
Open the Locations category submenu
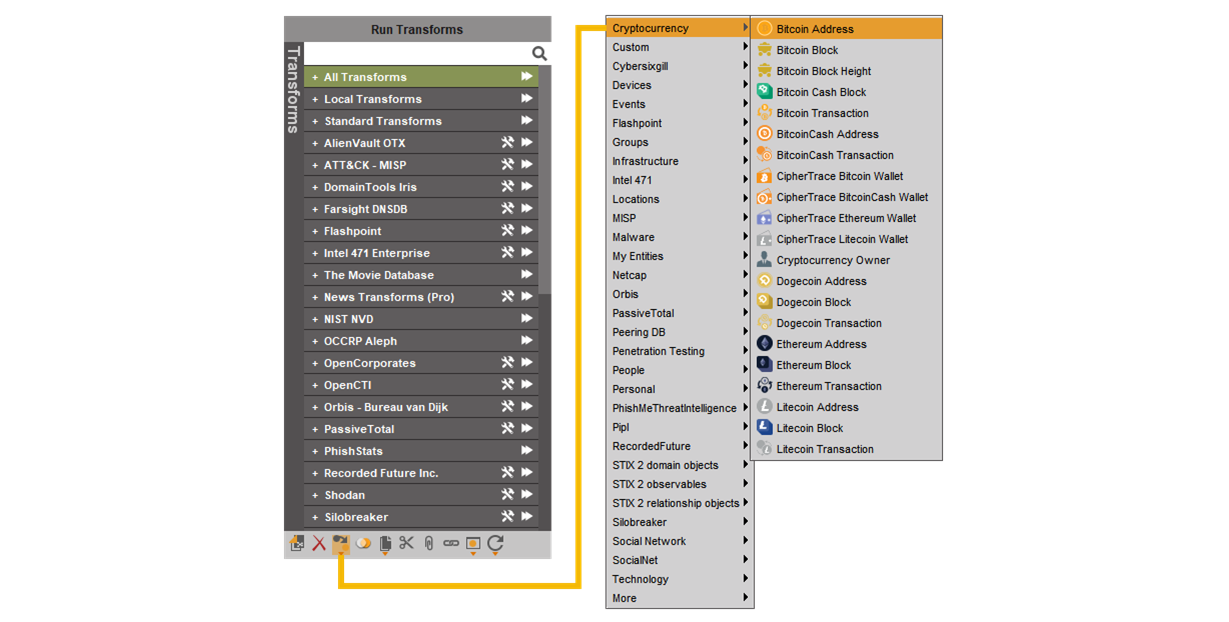[679, 199]
